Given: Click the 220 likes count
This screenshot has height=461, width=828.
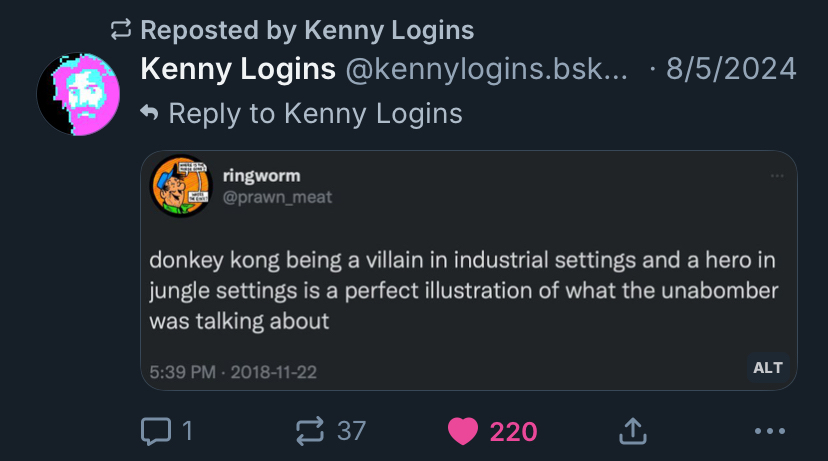Looking at the screenshot, I should 513,431.
